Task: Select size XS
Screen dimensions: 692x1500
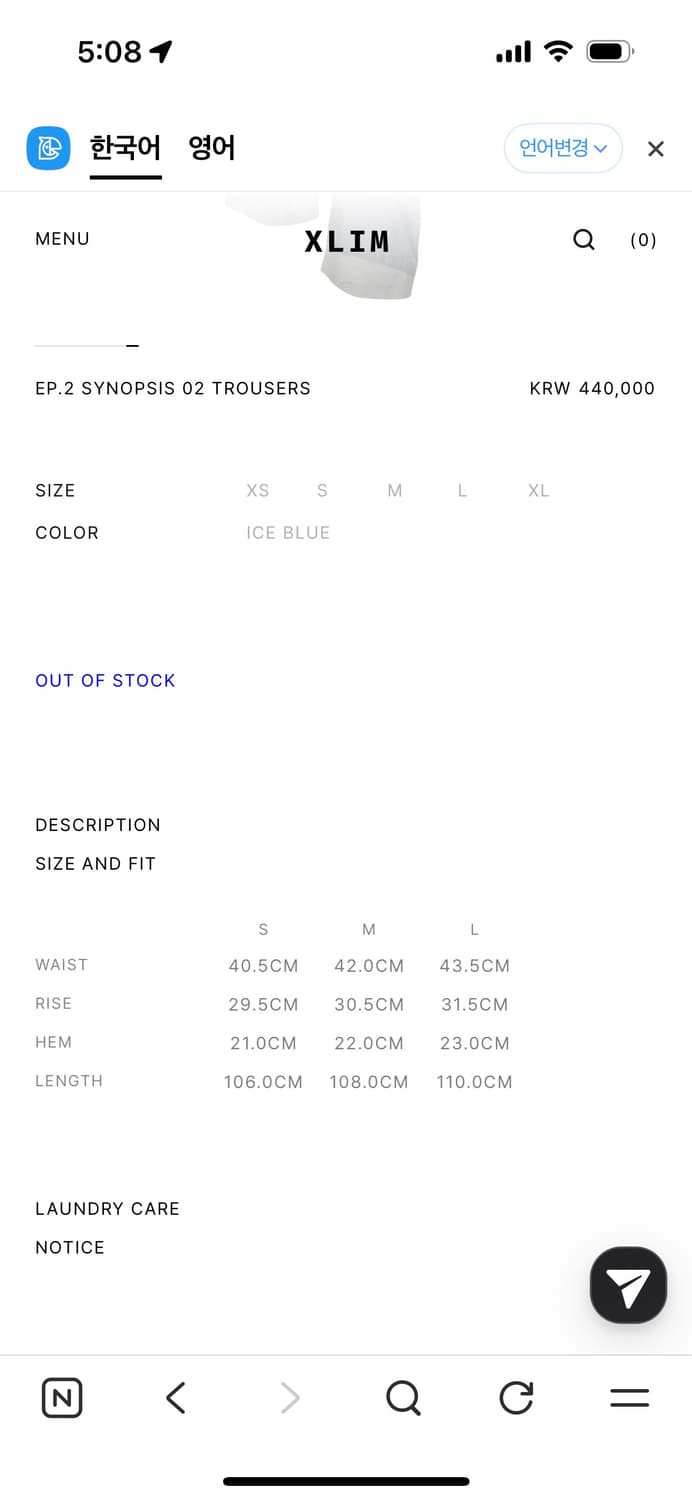Action: pyautogui.click(x=258, y=490)
